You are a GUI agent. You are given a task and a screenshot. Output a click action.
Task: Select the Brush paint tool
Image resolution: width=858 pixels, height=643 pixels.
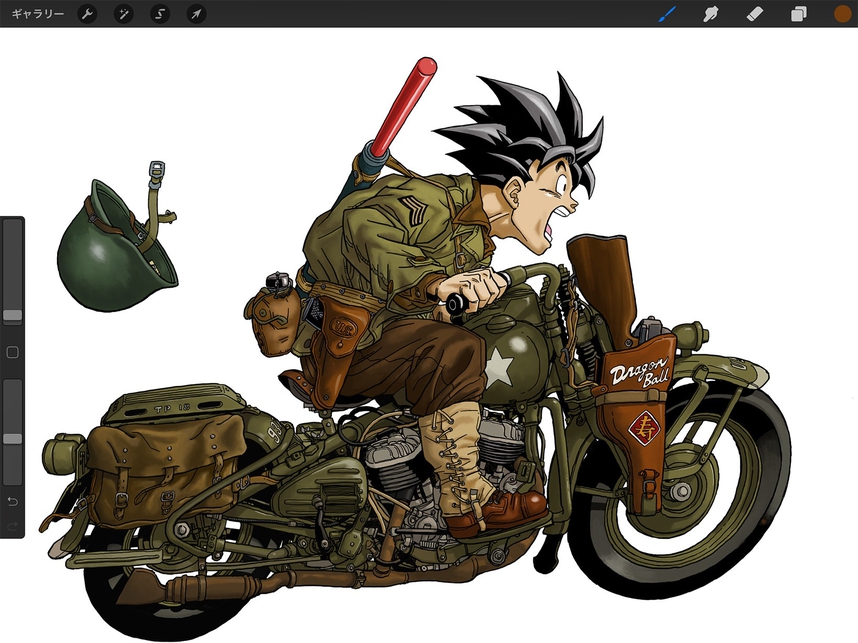tap(667, 14)
